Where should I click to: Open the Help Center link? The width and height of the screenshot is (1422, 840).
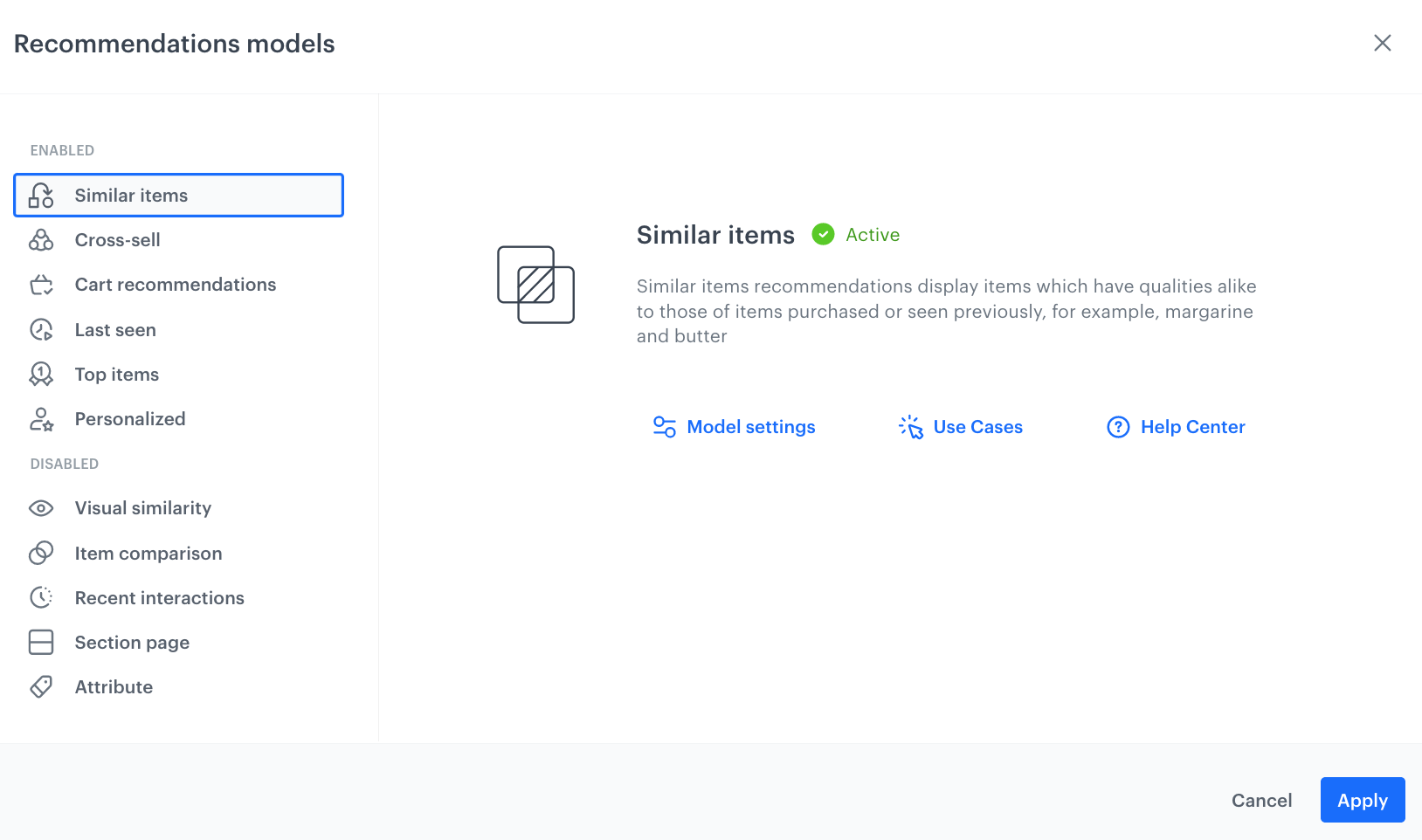pos(1192,426)
